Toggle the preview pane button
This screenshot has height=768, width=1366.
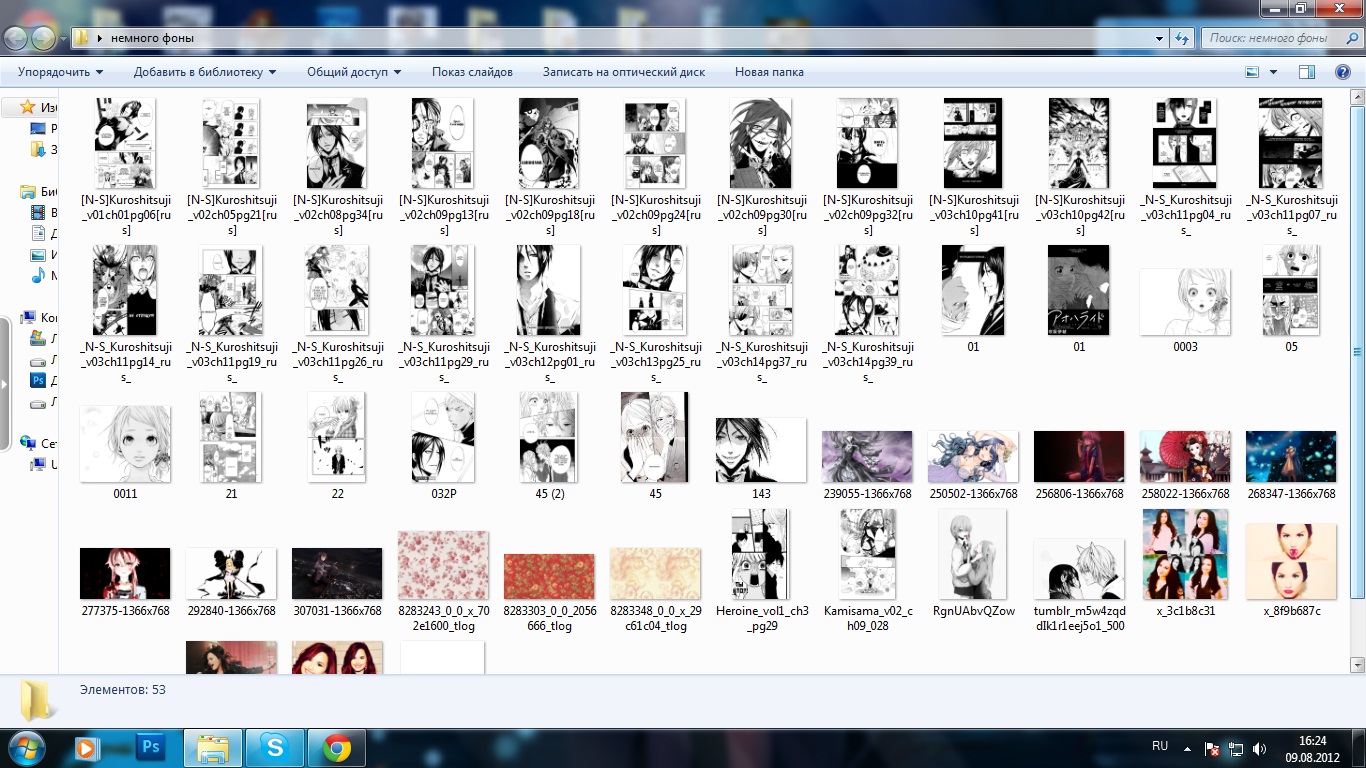[1306, 72]
